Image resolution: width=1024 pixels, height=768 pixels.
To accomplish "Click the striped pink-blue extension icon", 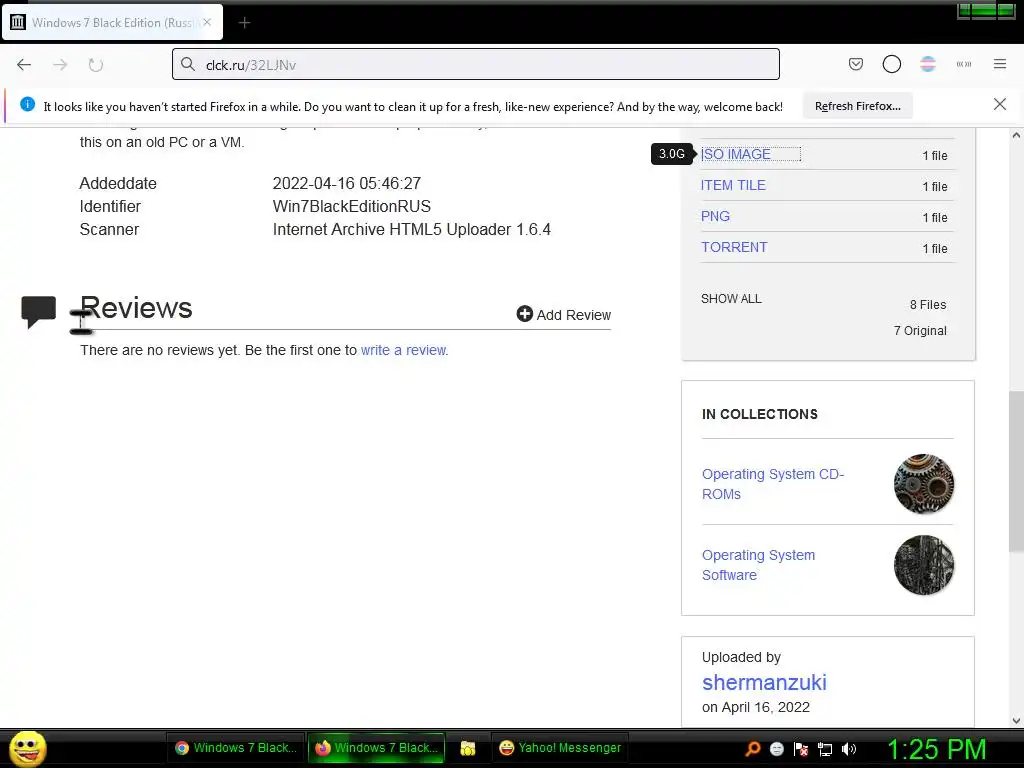I will [x=927, y=64].
